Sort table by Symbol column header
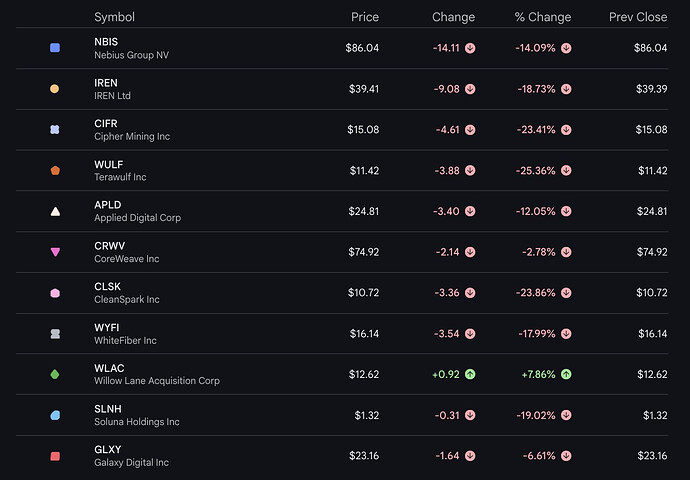690x480 pixels. [x=114, y=17]
